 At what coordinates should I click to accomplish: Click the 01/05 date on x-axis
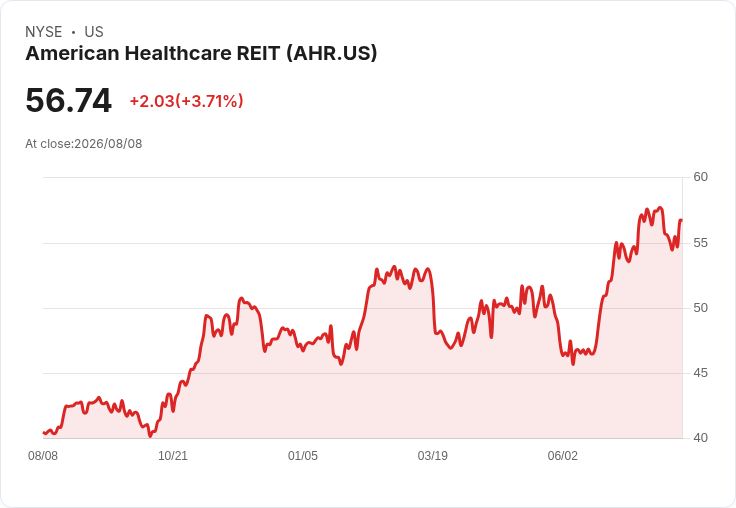click(303, 456)
